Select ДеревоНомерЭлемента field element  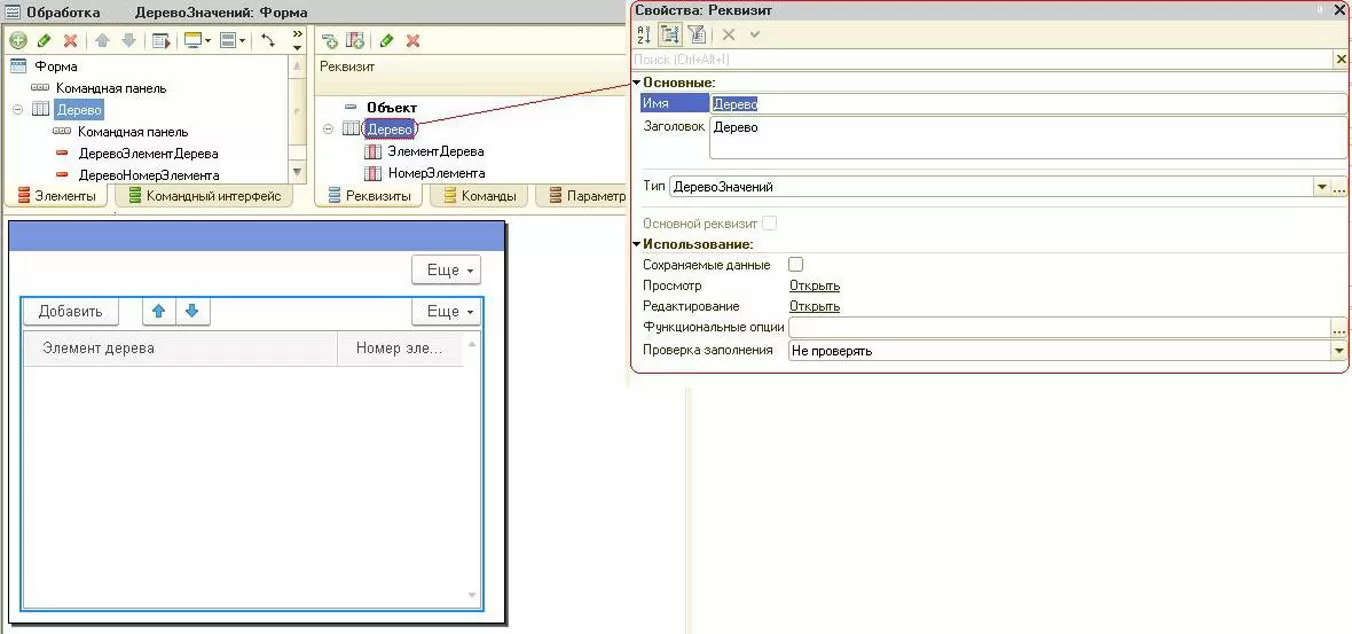pos(148,175)
